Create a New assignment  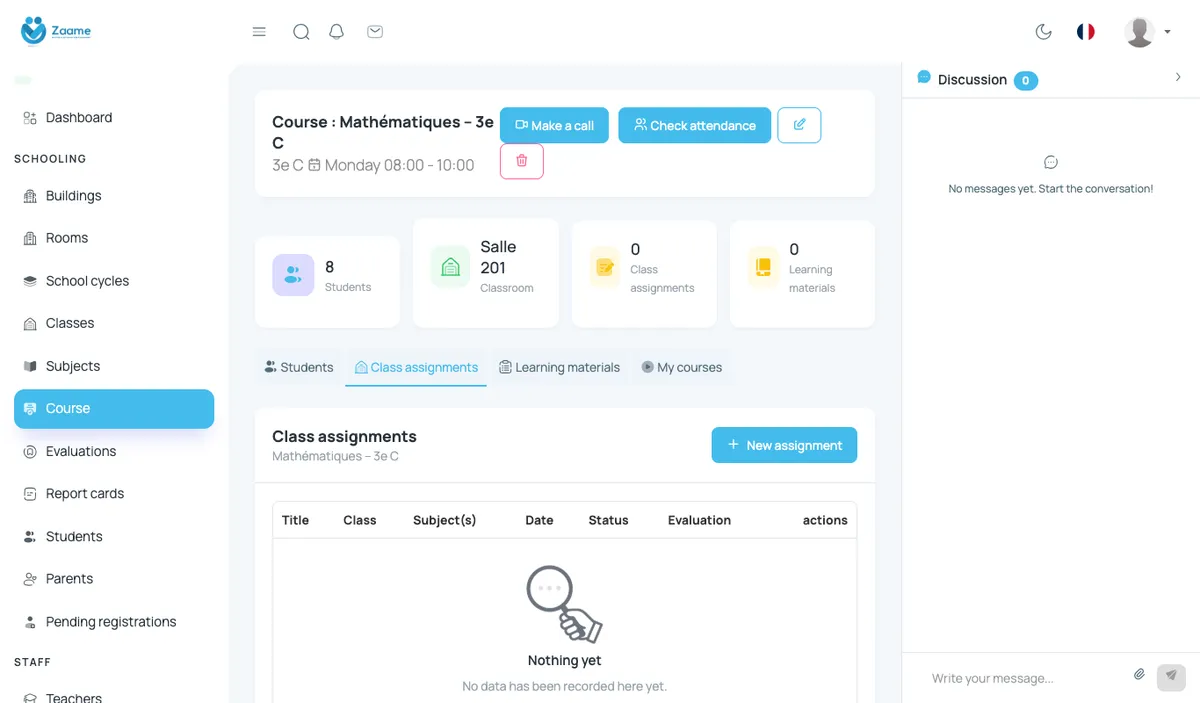(x=784, y=445)
